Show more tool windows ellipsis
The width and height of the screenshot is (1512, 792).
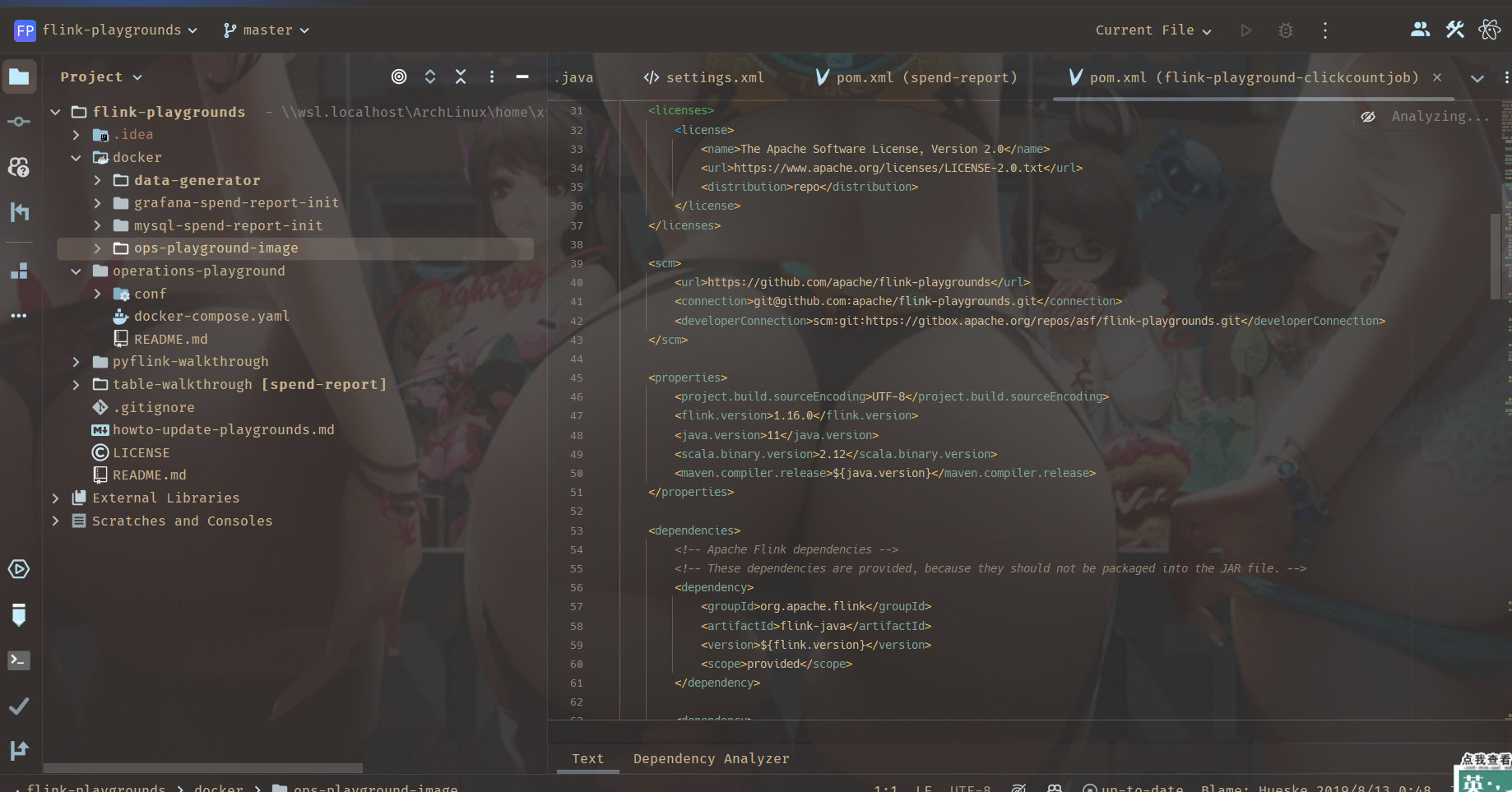click(x=19, y=316)
